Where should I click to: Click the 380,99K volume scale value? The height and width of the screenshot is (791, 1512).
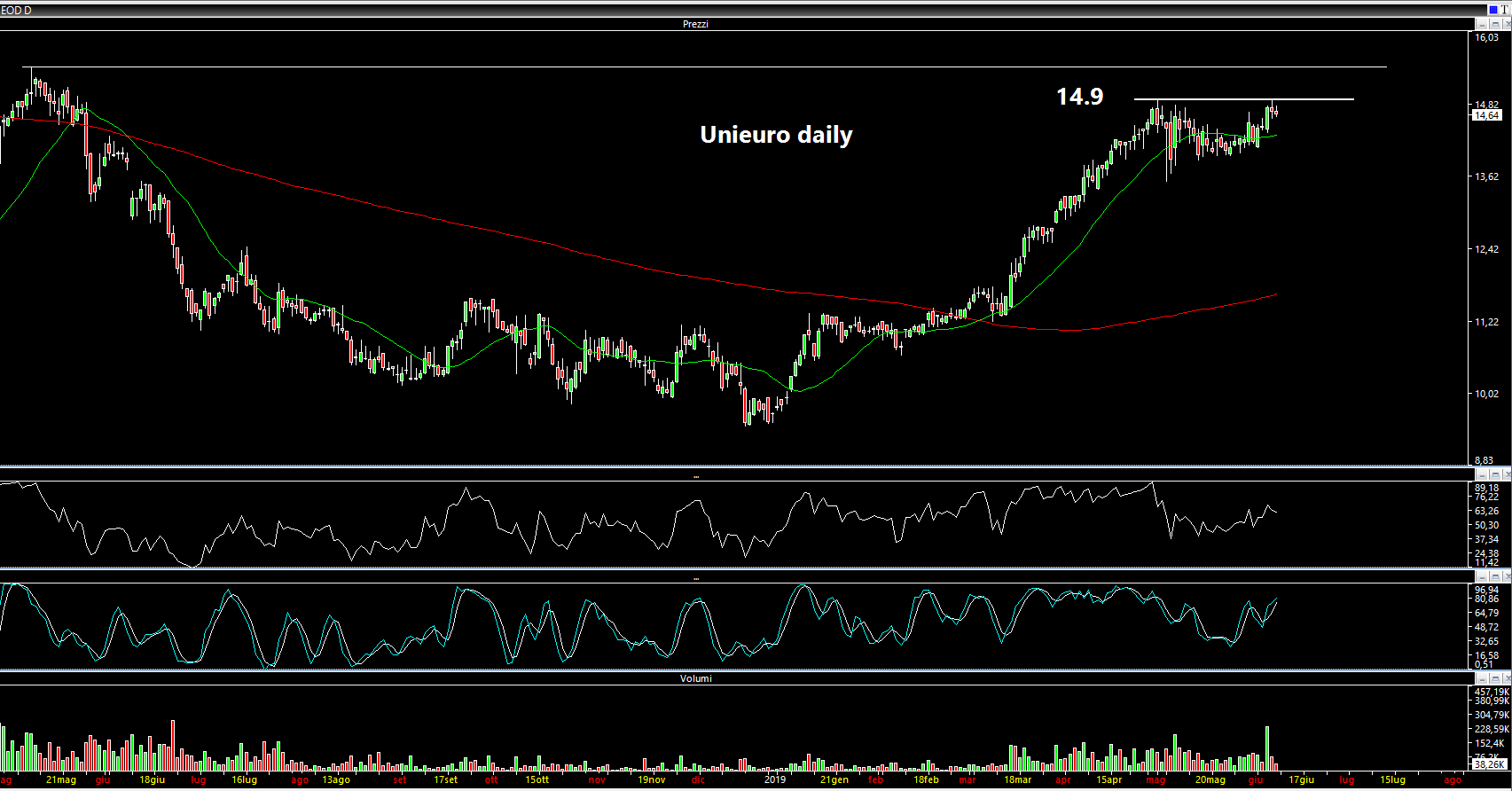[1490, 701]
